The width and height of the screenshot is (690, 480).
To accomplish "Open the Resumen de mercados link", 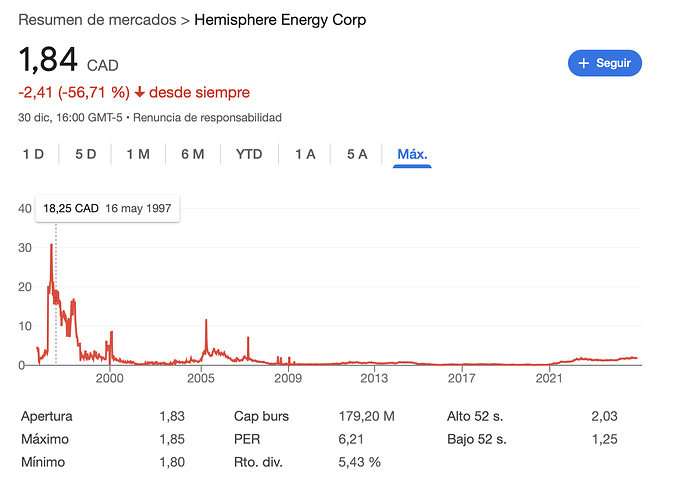I will (x=97, y=20).
